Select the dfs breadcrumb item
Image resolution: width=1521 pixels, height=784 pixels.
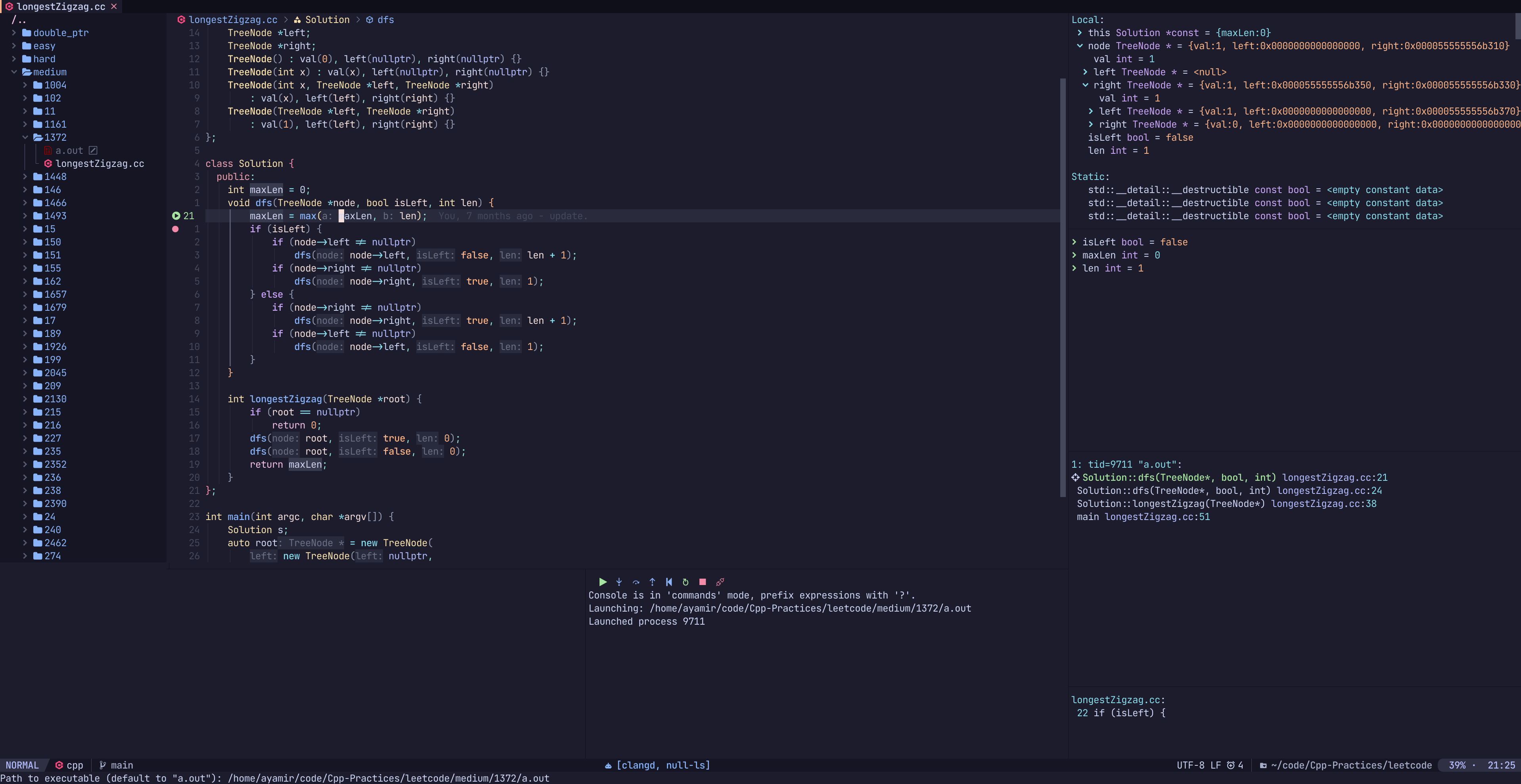385,20
